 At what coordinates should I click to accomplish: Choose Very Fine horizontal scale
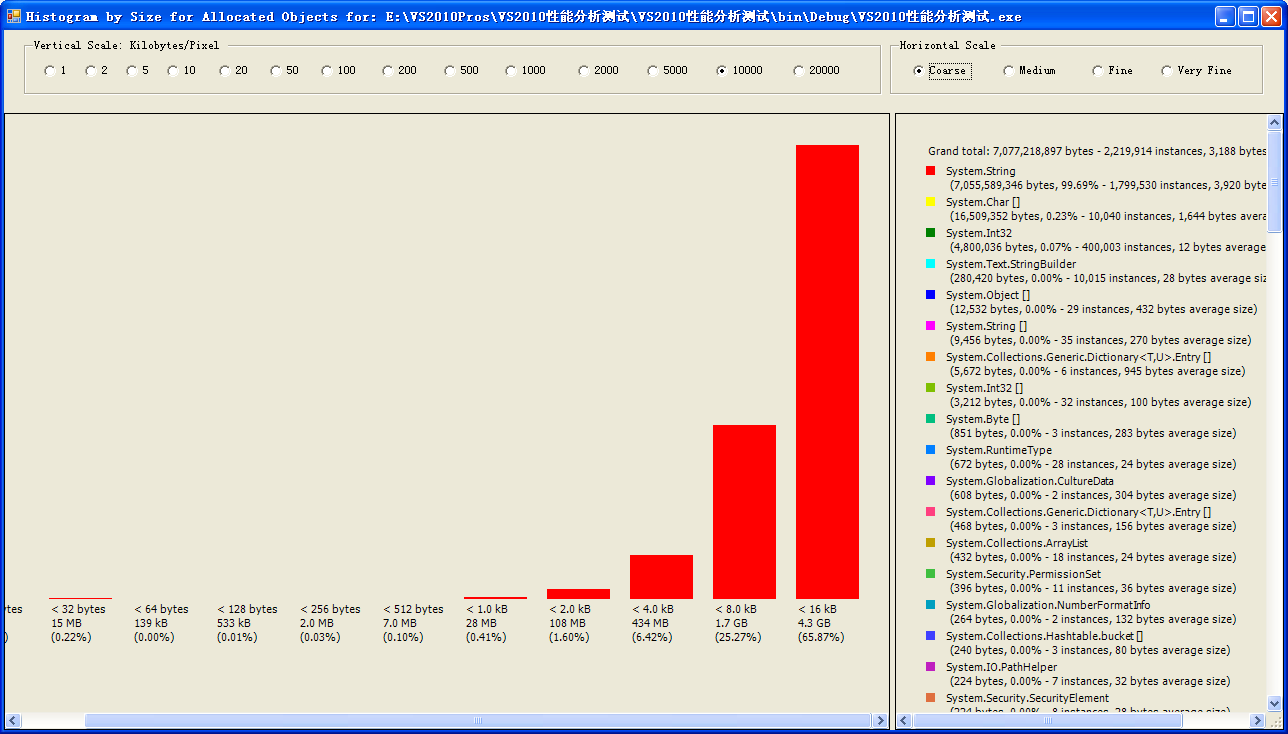click(x=1197, y=71)
